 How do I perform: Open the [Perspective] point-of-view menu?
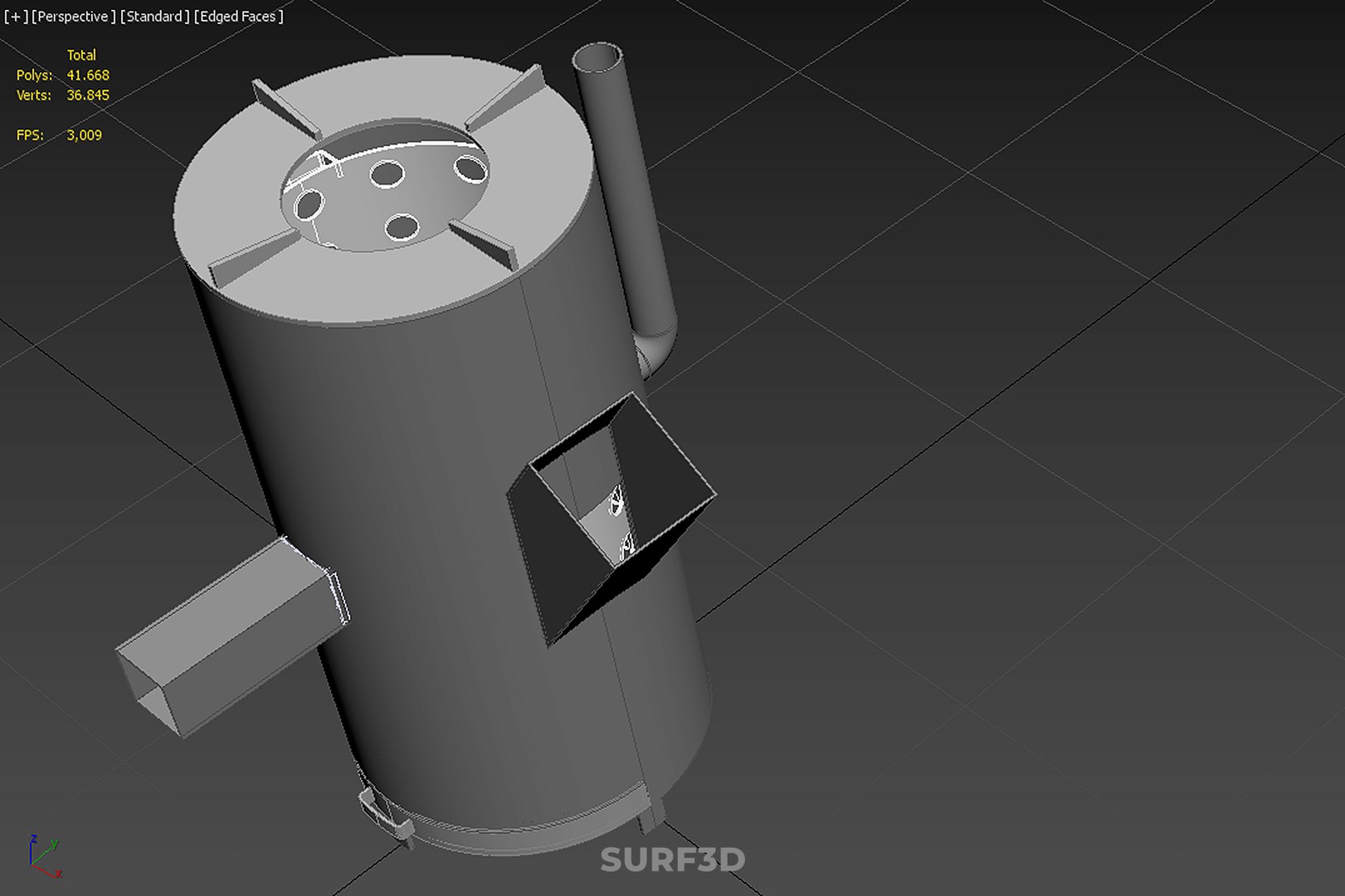coord(74,17)
